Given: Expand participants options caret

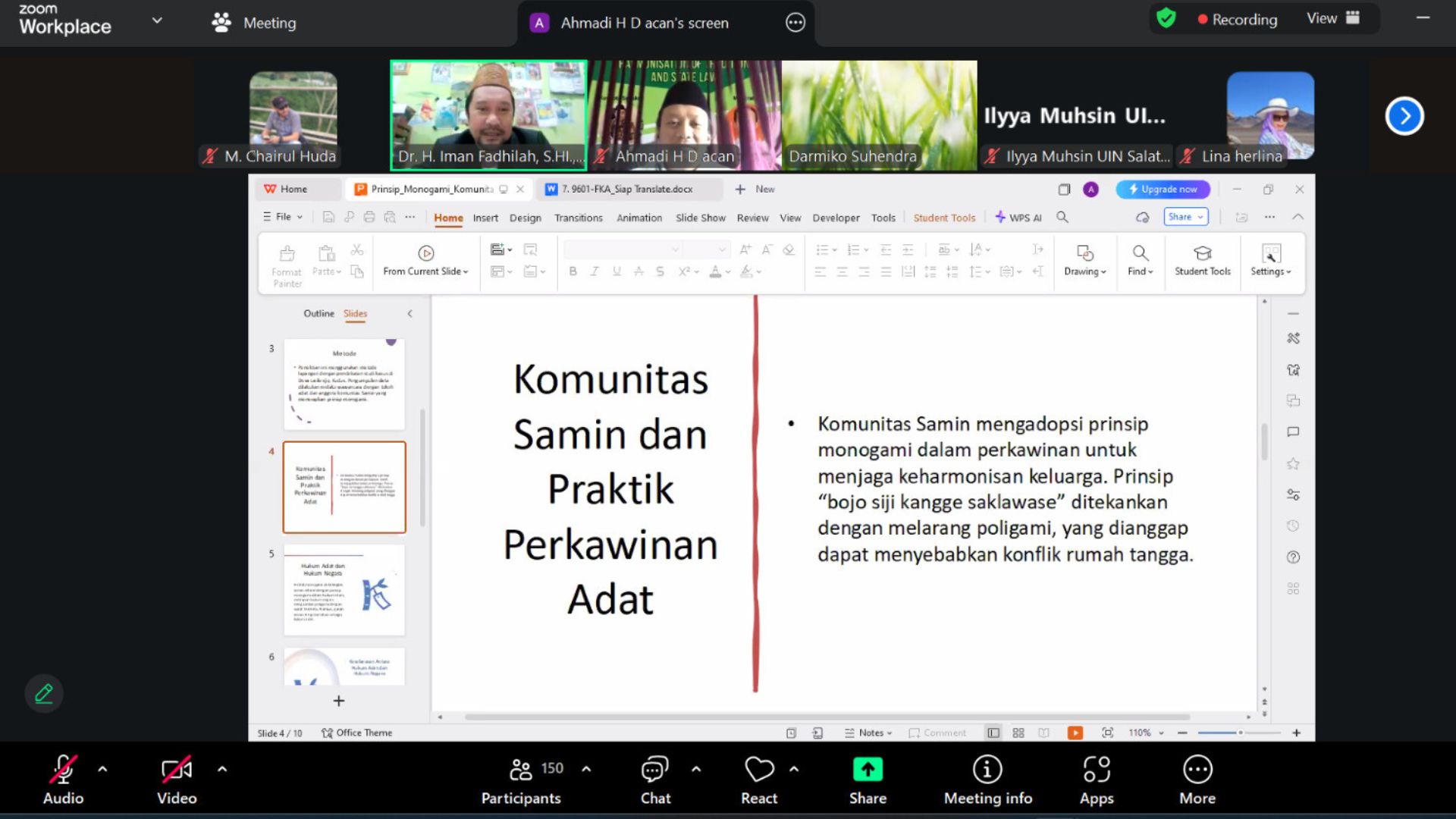Looking at the screenshot, I should click(586, 769).
